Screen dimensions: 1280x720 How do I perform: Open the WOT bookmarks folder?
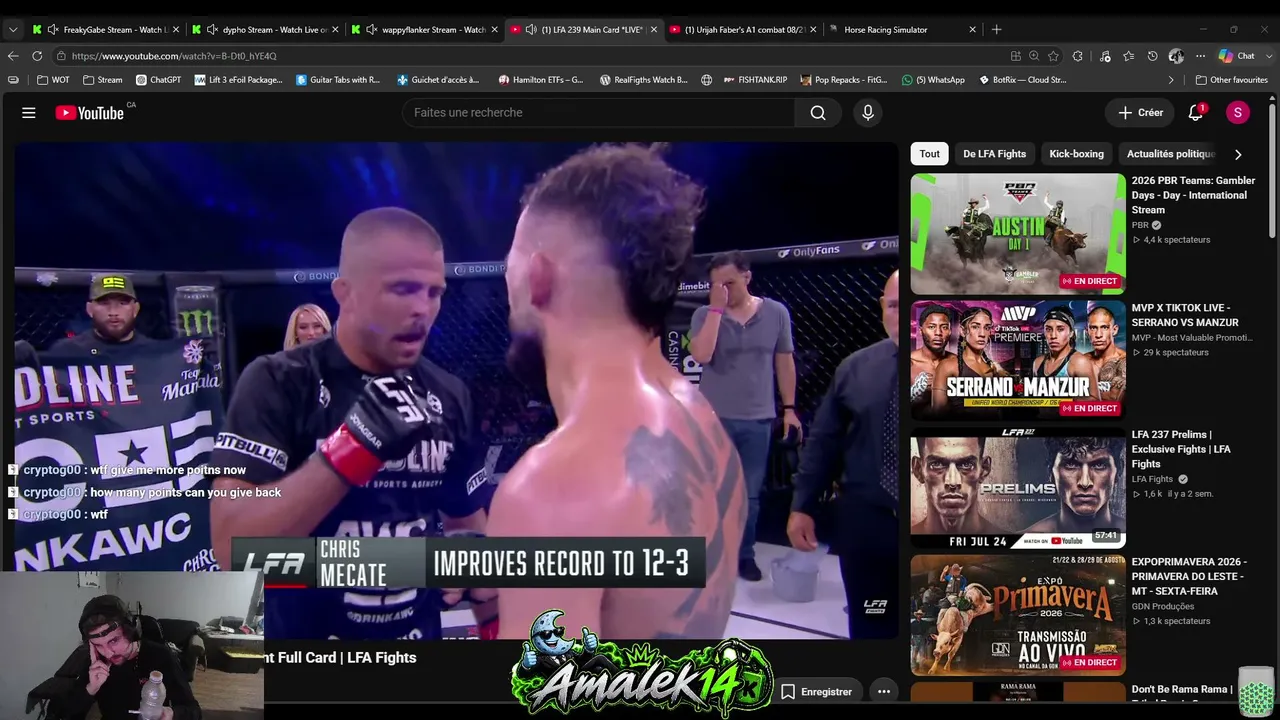click(x=53, y=80)
